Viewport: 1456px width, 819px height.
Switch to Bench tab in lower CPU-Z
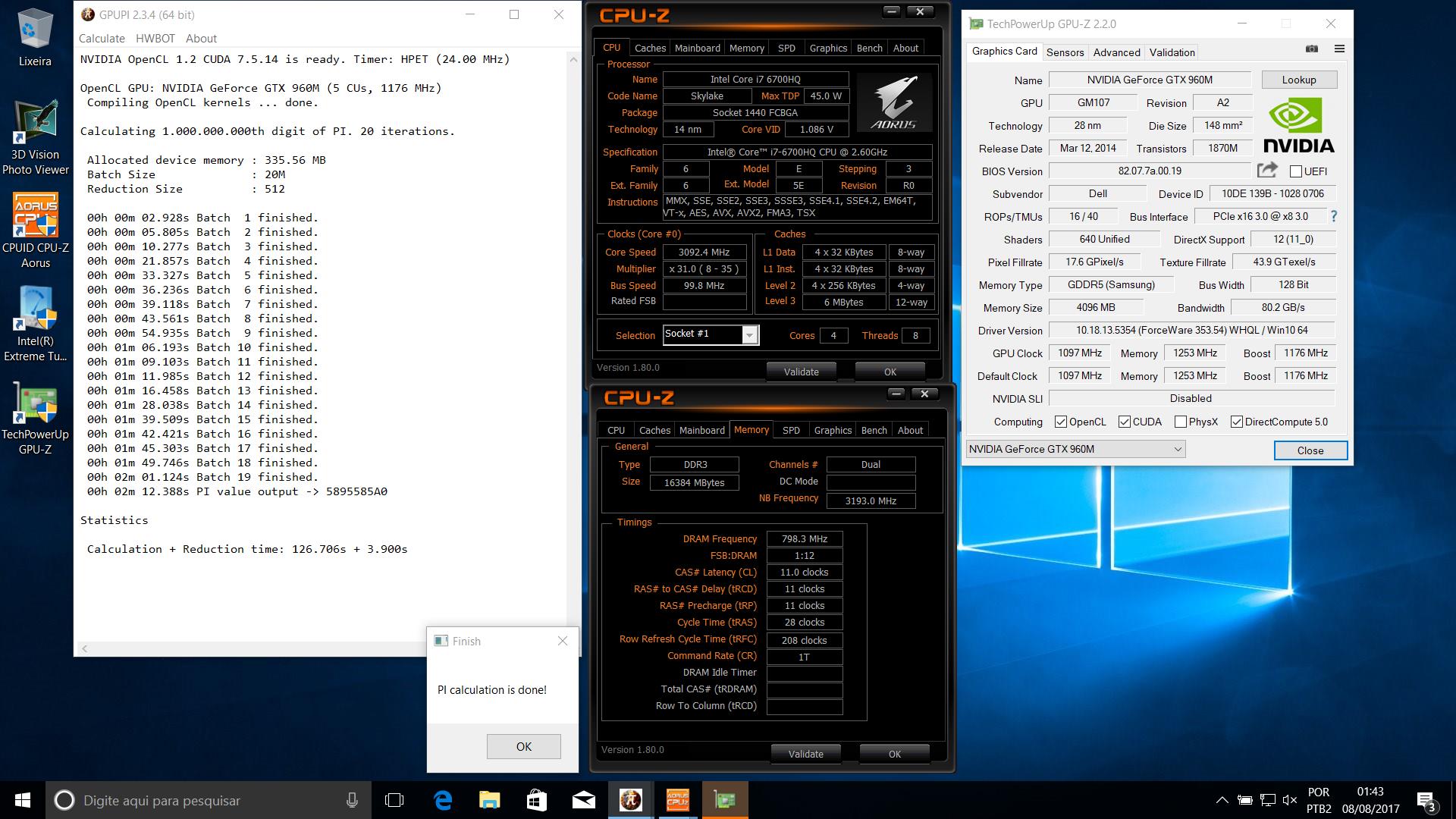click(x=874, y=430)
